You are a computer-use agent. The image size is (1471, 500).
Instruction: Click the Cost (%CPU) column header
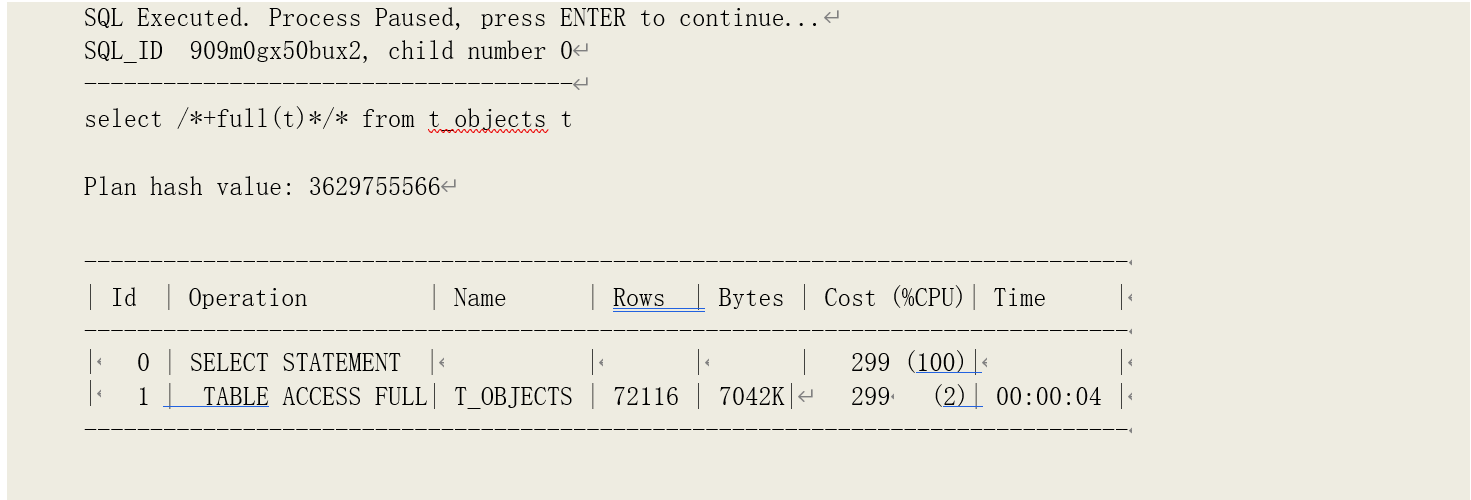pyautogui.click(x=894, y=298)
